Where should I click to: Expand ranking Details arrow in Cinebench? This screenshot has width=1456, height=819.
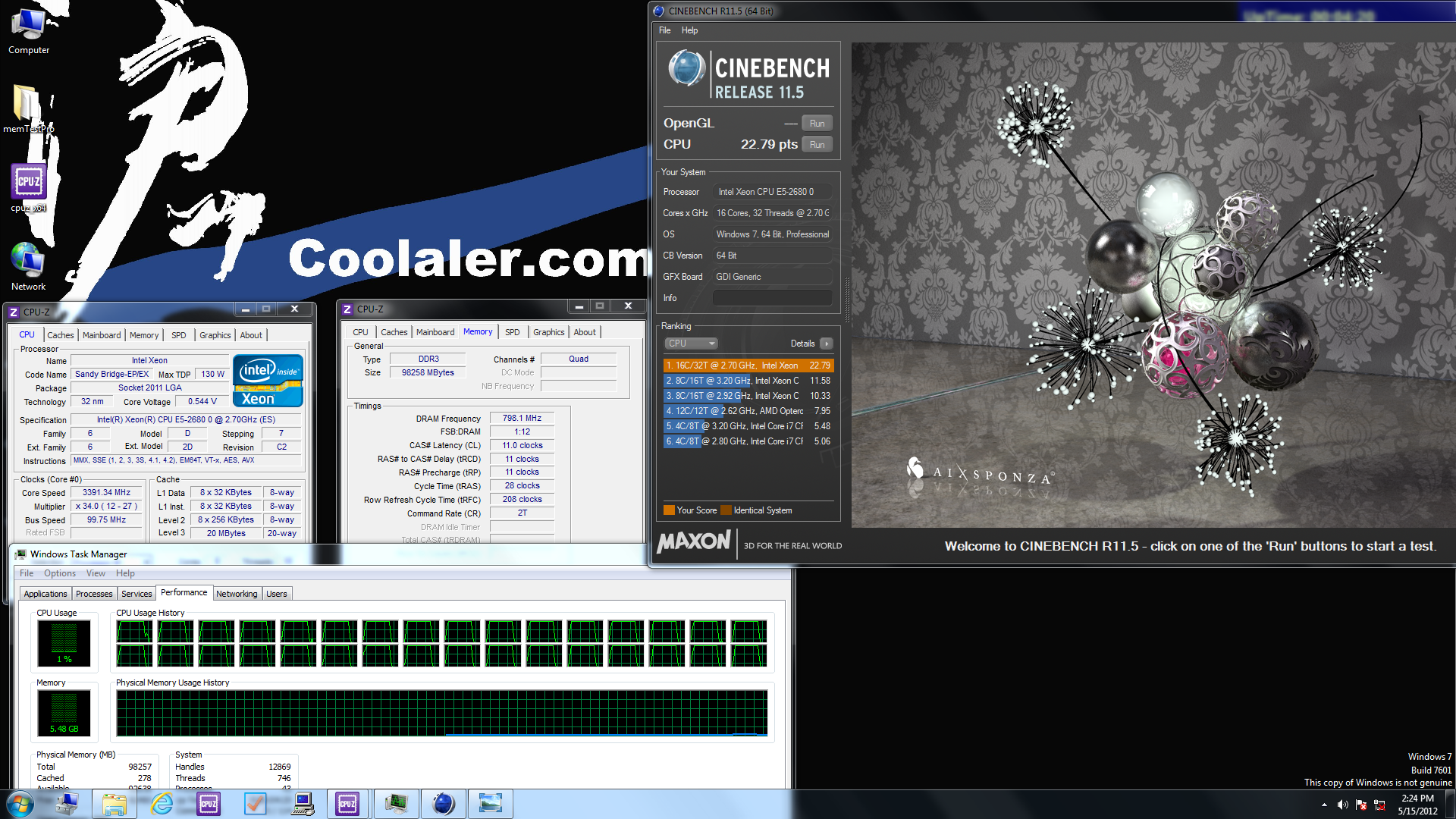tap(827, 344)
